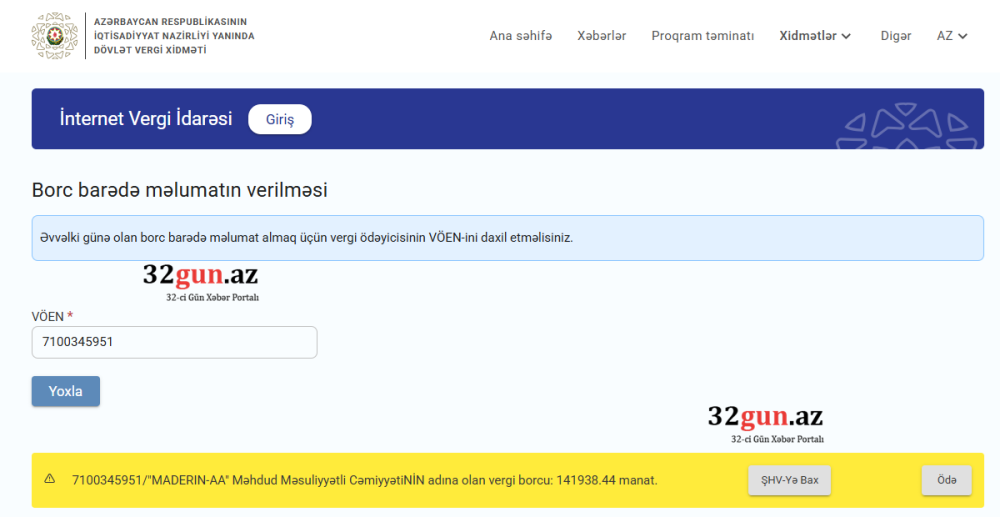Click the İnternet Vergi İdarəsi banner title
Image resolution: width=1000 pixels, height=517 pixels.
tap(146, 119)
